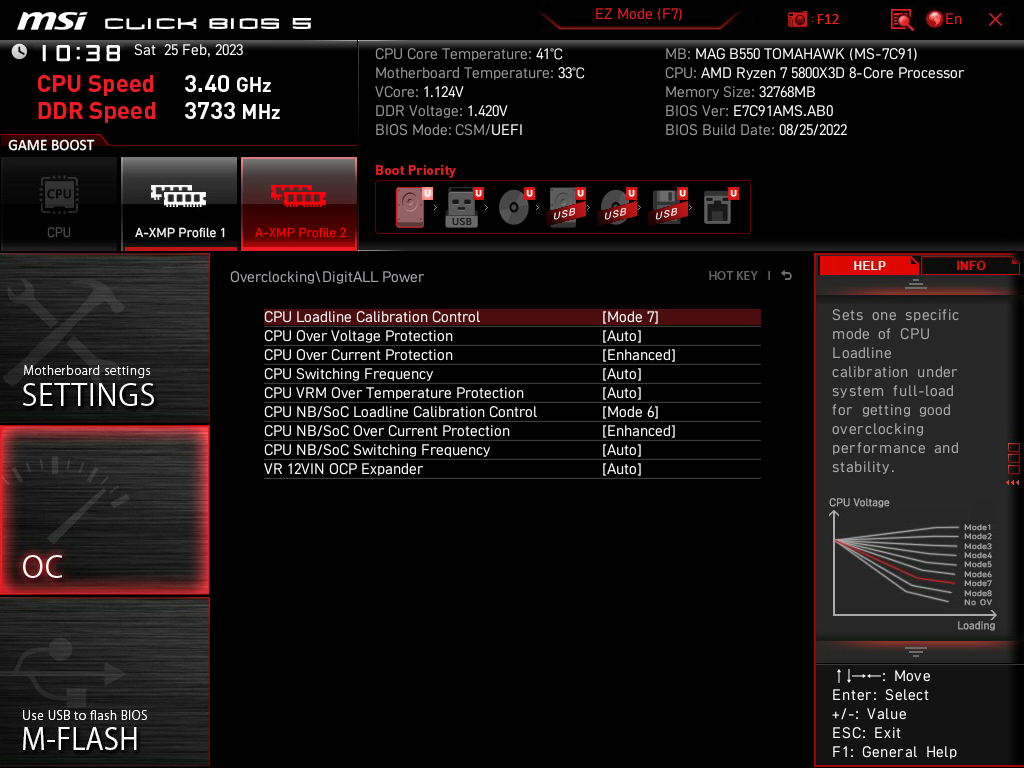1024x768 pixels.
Task: Click the BIOS Ver E7C91AMS.AB0 text
Action: pos(749,111)
